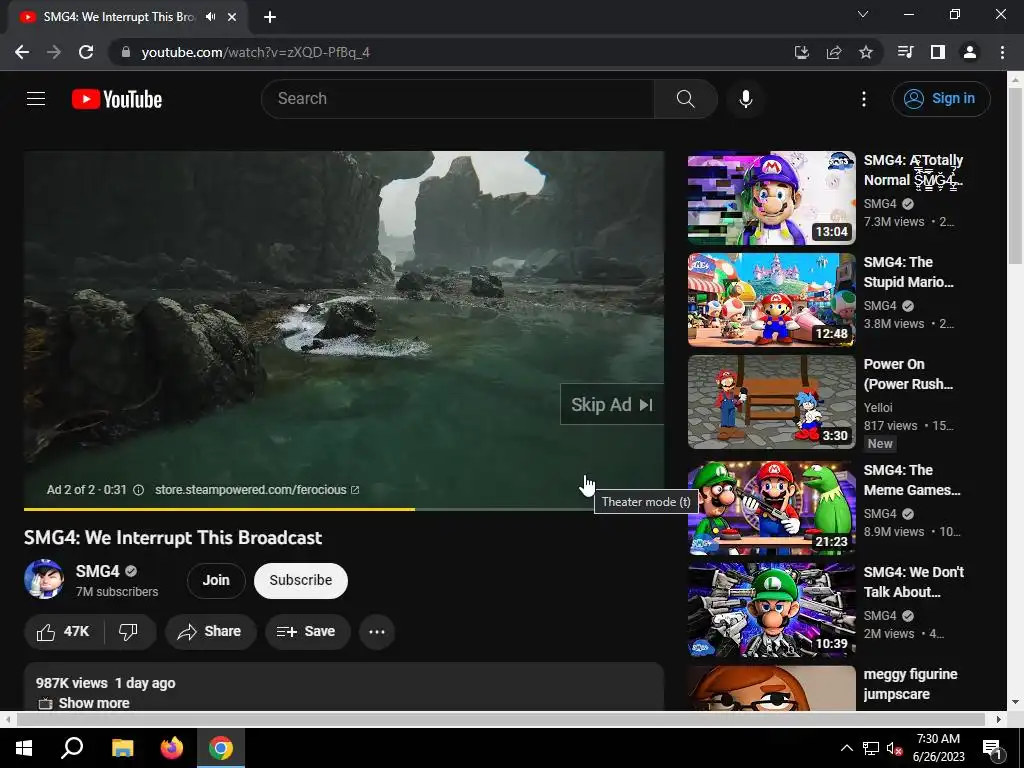
Task: Close the SMG4 browser tab
Action: click(x=231, y=17)
